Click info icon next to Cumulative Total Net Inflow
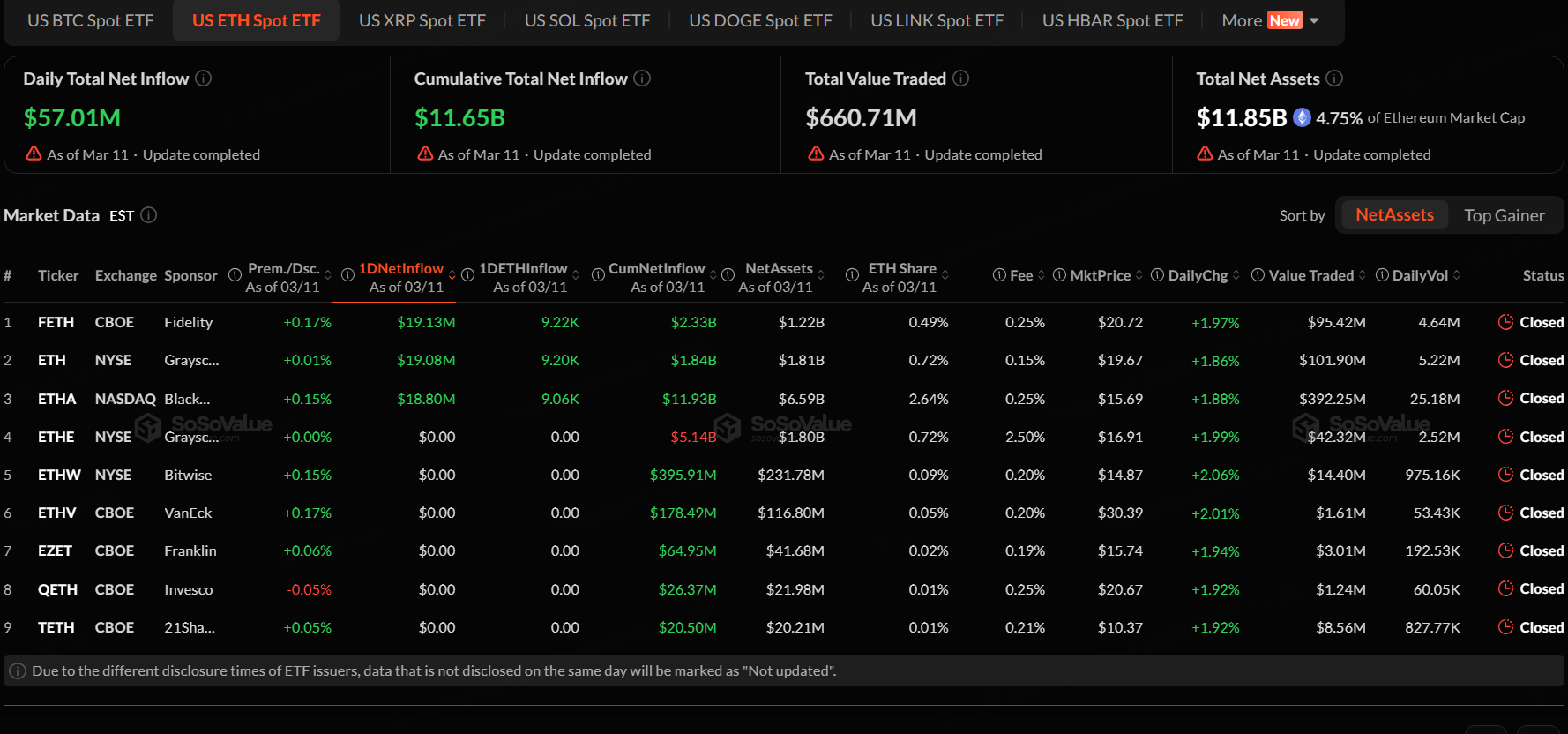Viewport: 1568px width, 734px height. (x=642, y=79)
